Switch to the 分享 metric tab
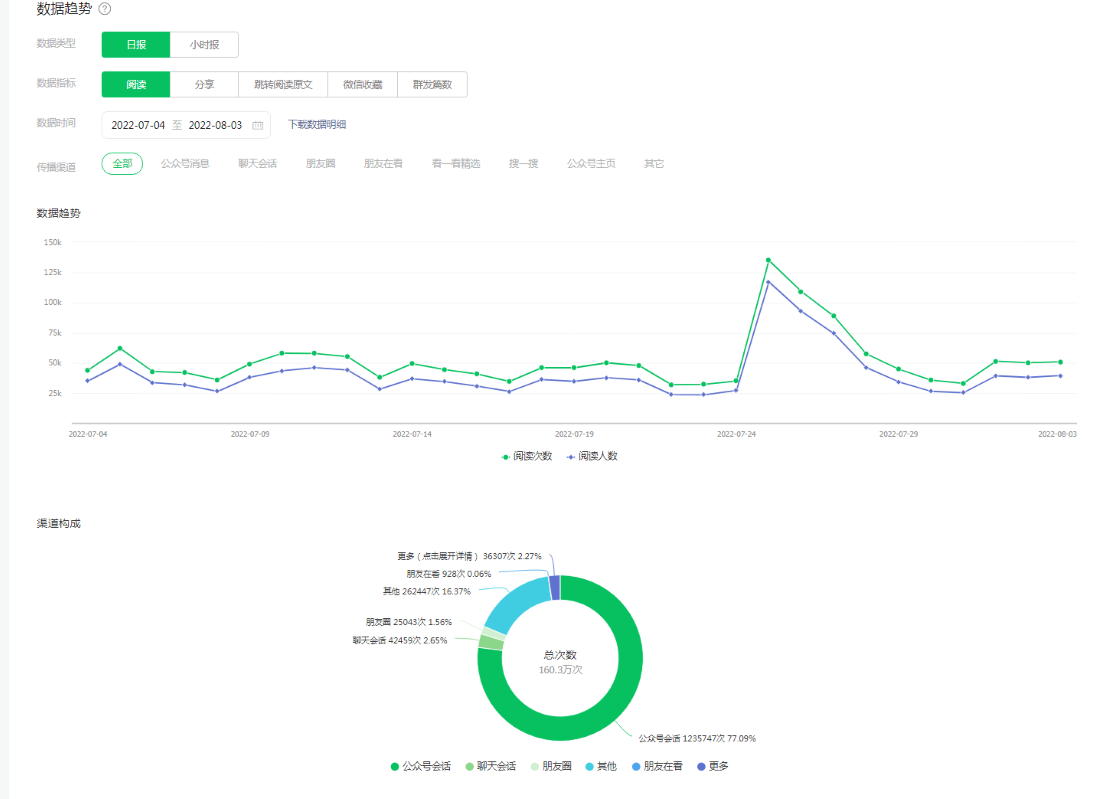 click(204, 85)
